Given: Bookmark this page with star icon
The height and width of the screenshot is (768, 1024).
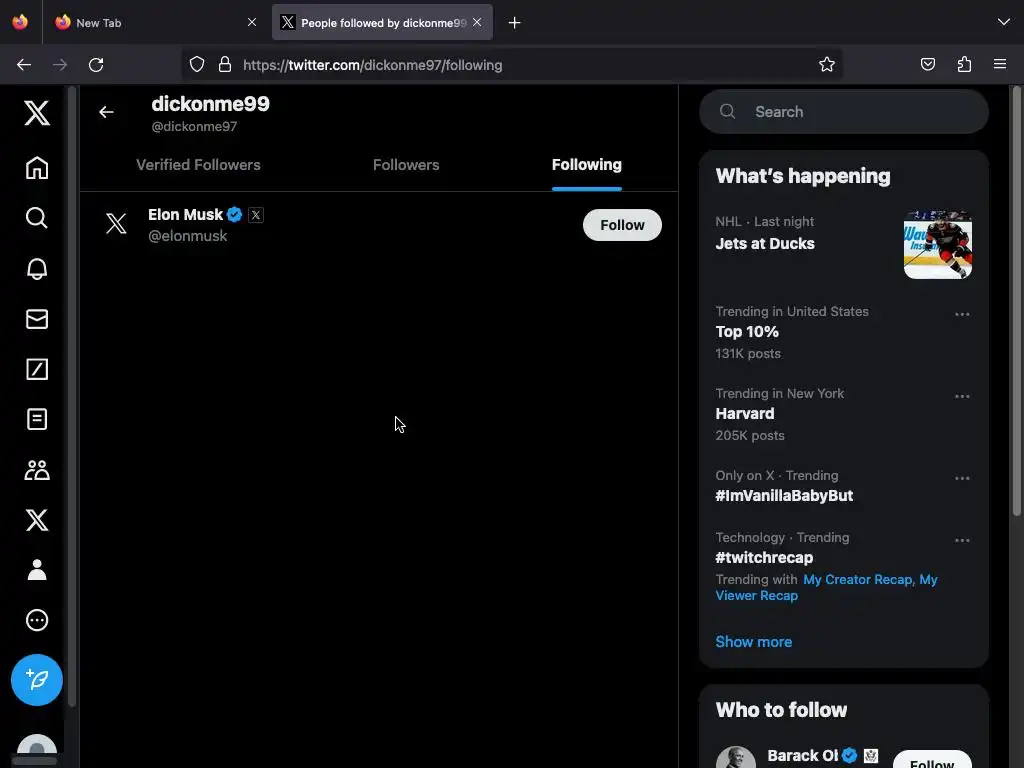Looking at the screenshot, I should point(827,65).
